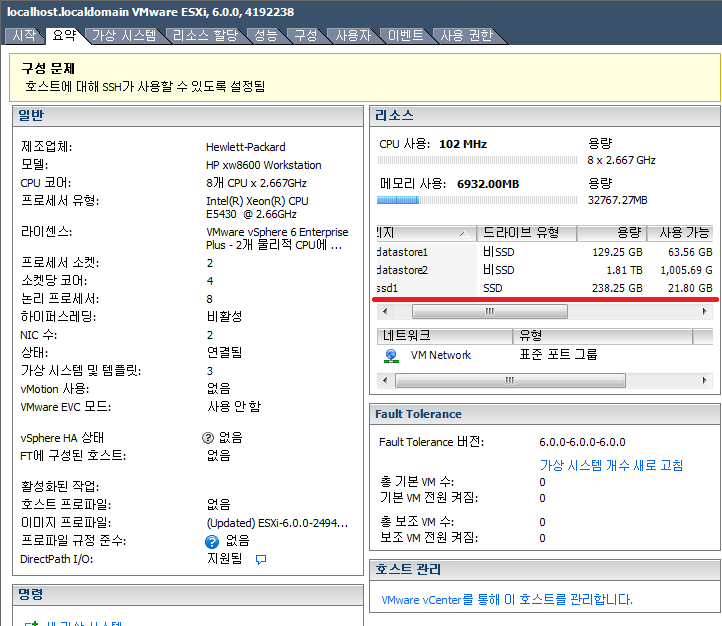Open the 리소스 할당 tab
This screenshot has height=626, width=722.
(205, 35)
